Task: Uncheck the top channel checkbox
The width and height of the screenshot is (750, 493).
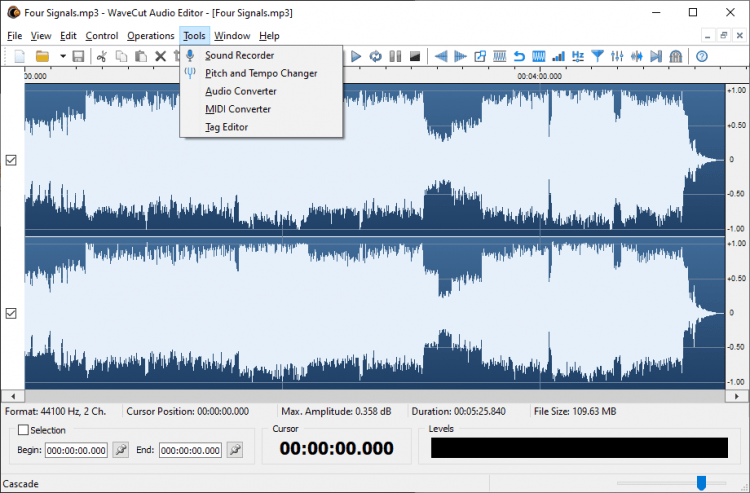Action: pyautogui.click(x=11, y=160)
